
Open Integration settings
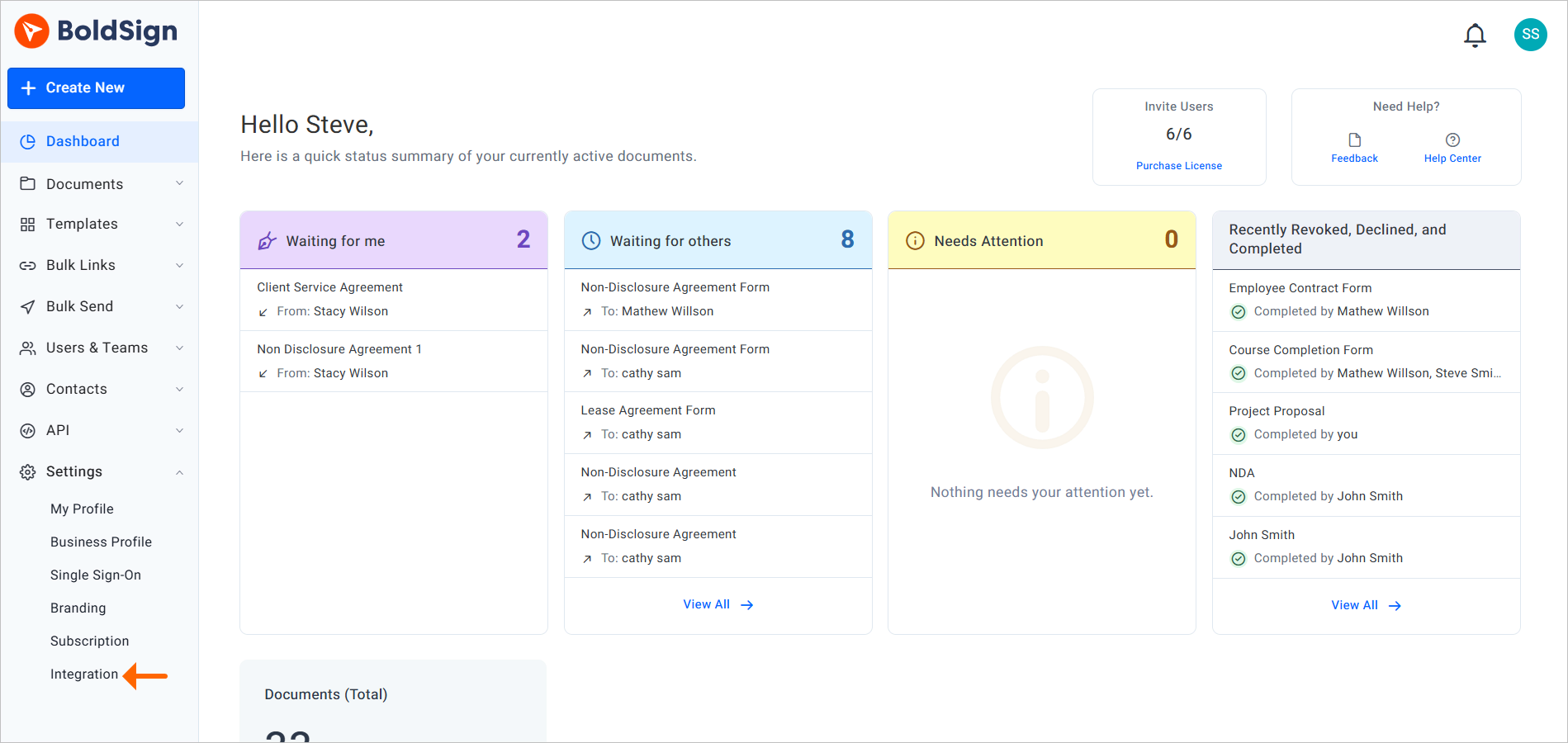point(84,674)
